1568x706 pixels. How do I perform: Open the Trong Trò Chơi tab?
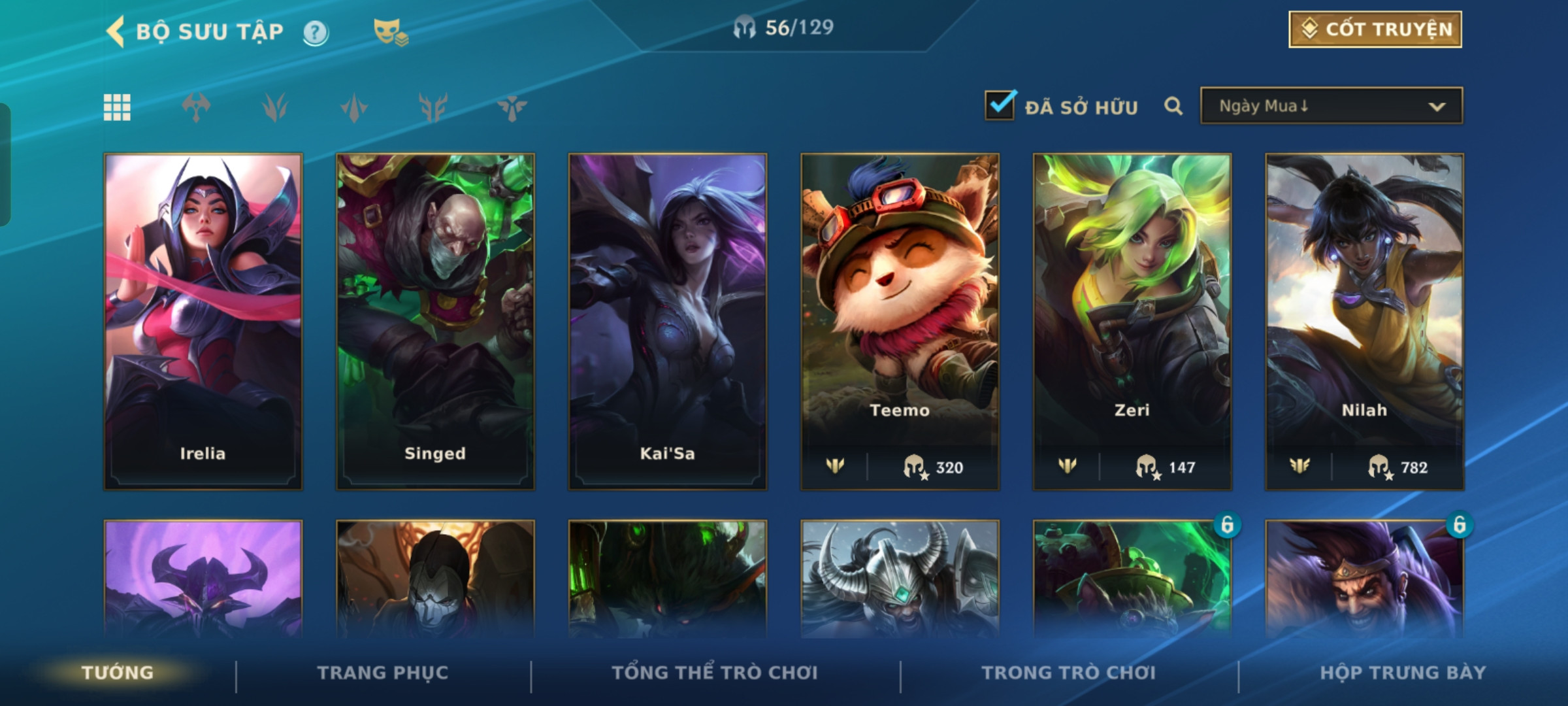pos(1069,673)
